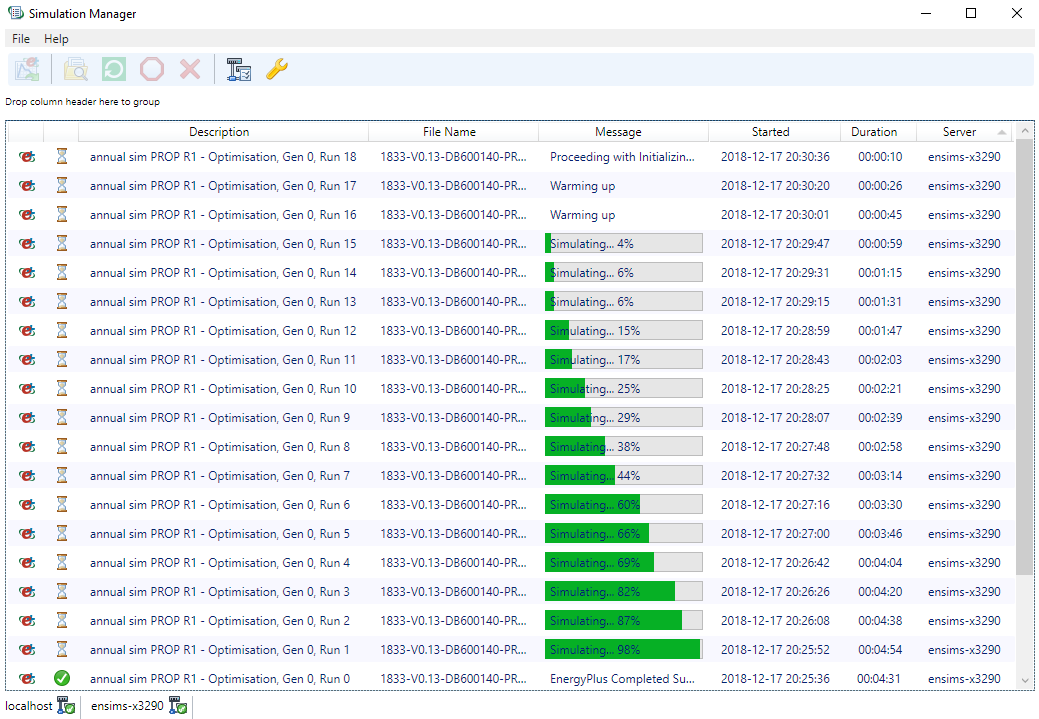The width and height of the screenshot is (1039, 719).
Task: Sort by the Duration column header
Action: tap(879, 132)
